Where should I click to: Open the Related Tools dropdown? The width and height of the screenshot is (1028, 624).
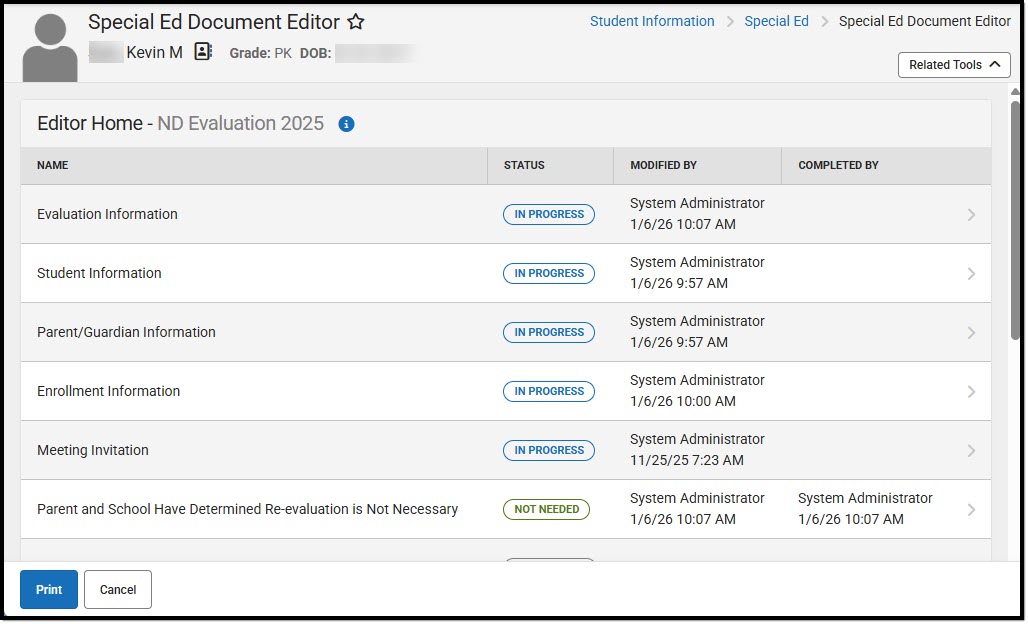click(x=952, y=64)
